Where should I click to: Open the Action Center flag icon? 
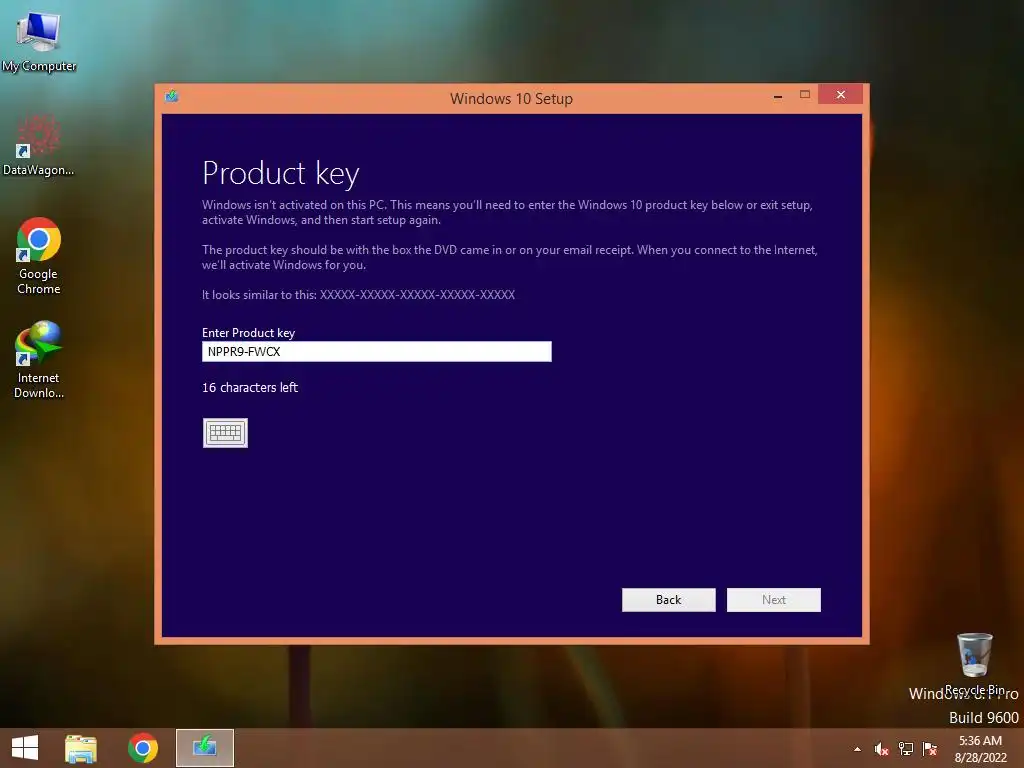[930, 748]
